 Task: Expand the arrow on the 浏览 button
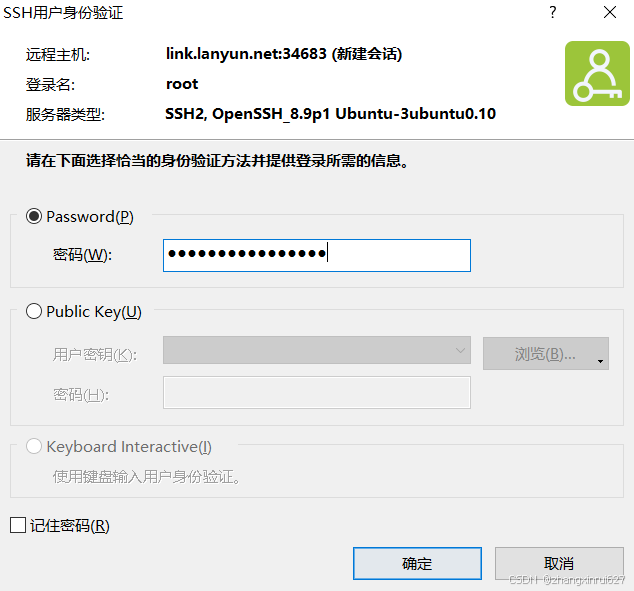coord(600,361)
